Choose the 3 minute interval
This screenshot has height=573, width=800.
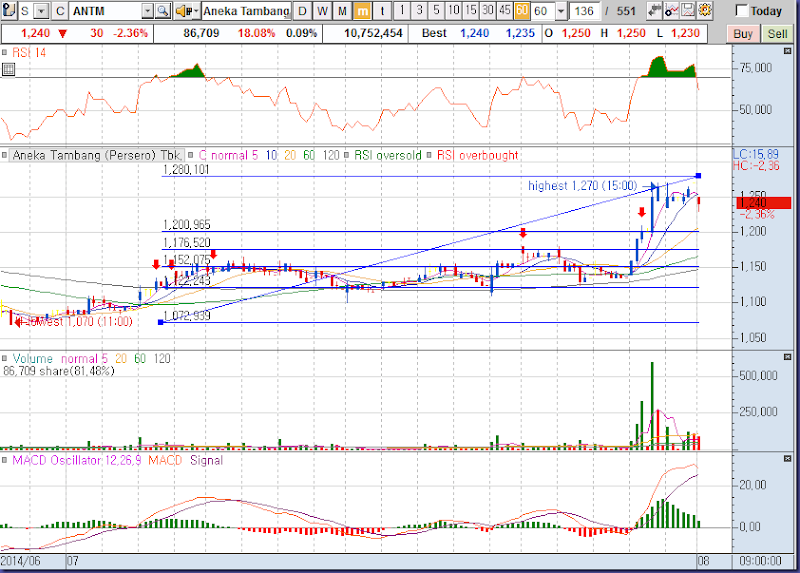point(419,10)
